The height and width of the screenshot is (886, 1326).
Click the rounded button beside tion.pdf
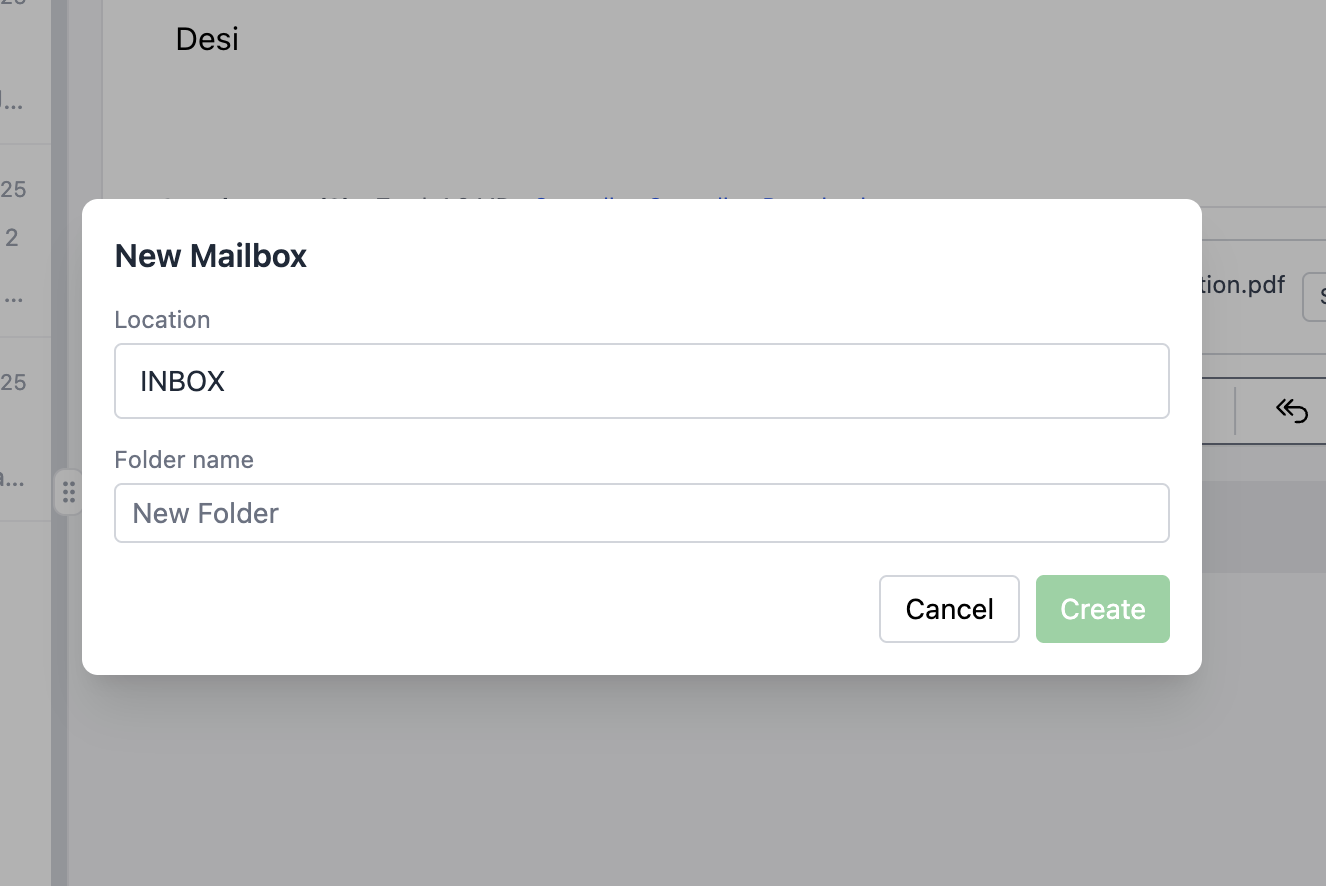1318,296
